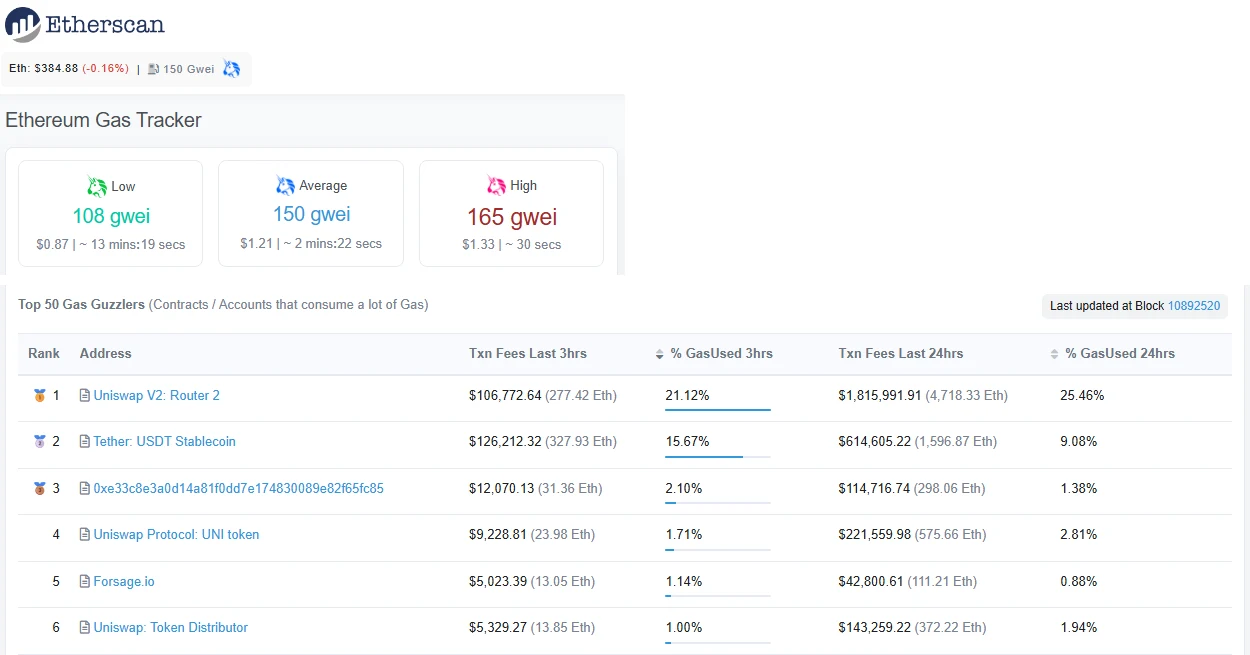Open Tether: USDT Stablecoin address link
The width and height of the screenshot is (1250, 655).
pos(165,442)
